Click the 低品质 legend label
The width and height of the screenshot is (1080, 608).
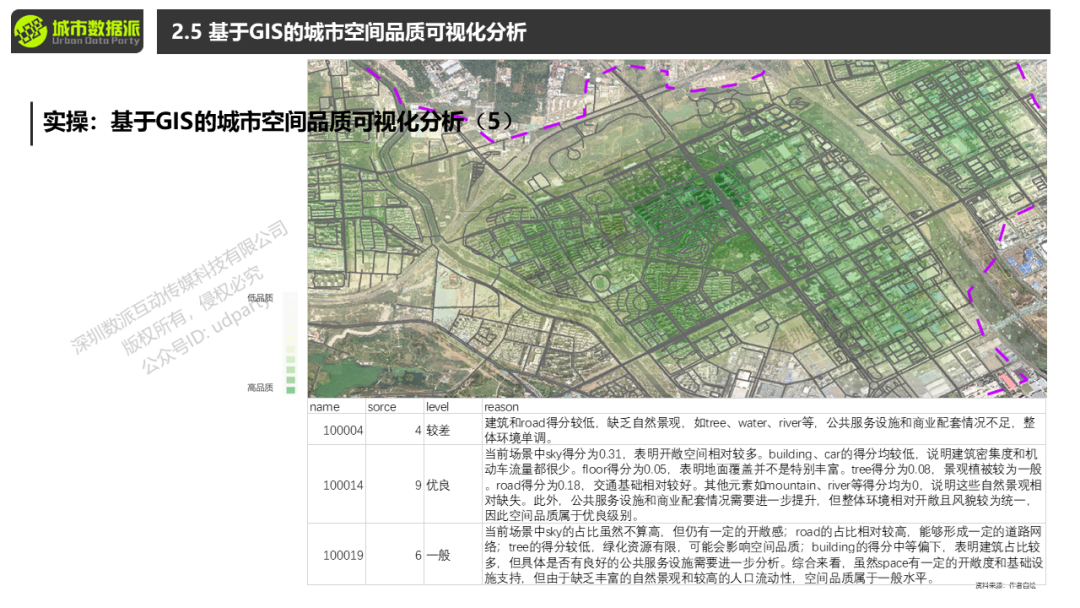260,298
